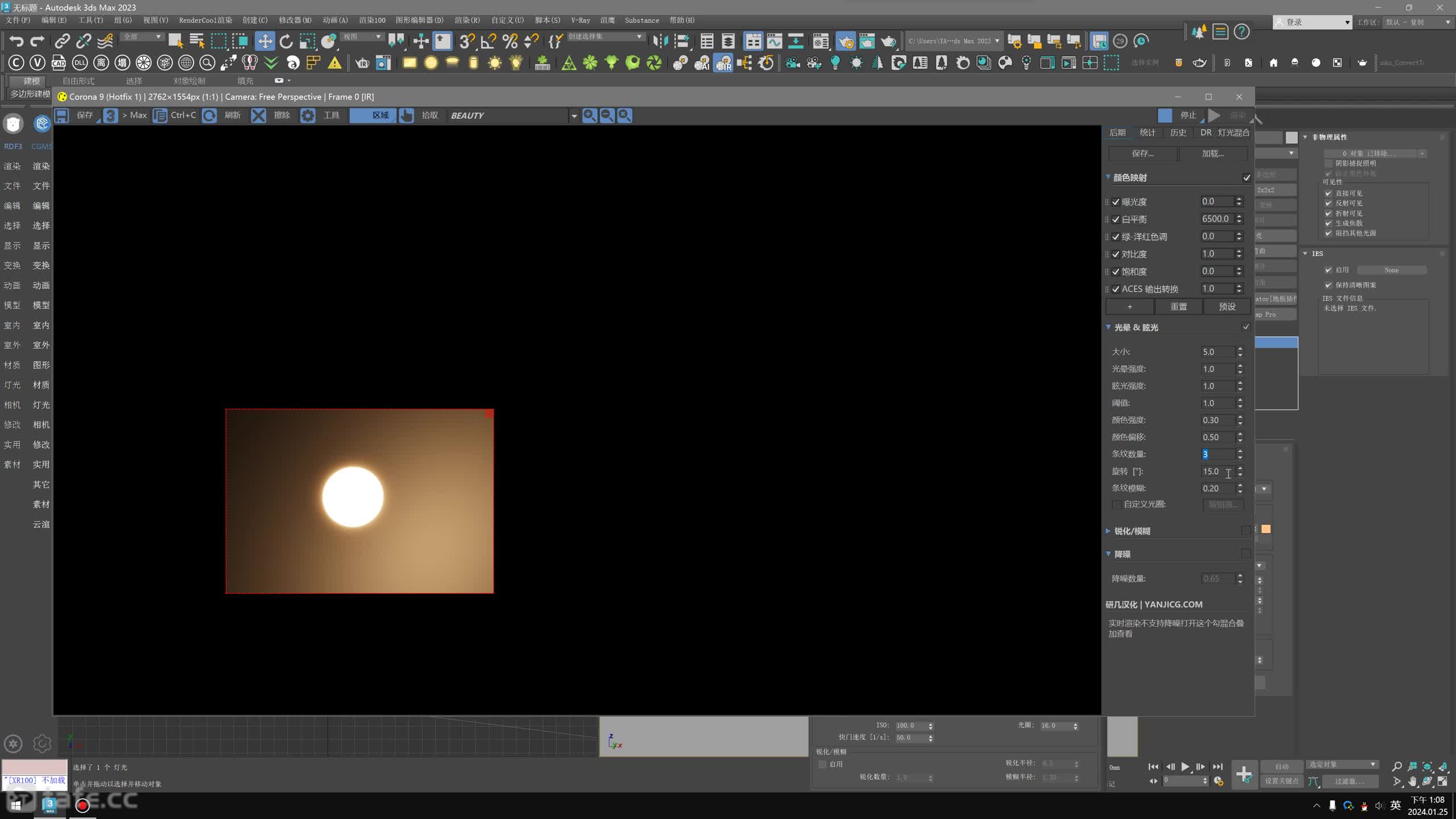This screenshot has width=1456, height=819.
Task: Open Windows Start menu
Action: tap(16, 805)
